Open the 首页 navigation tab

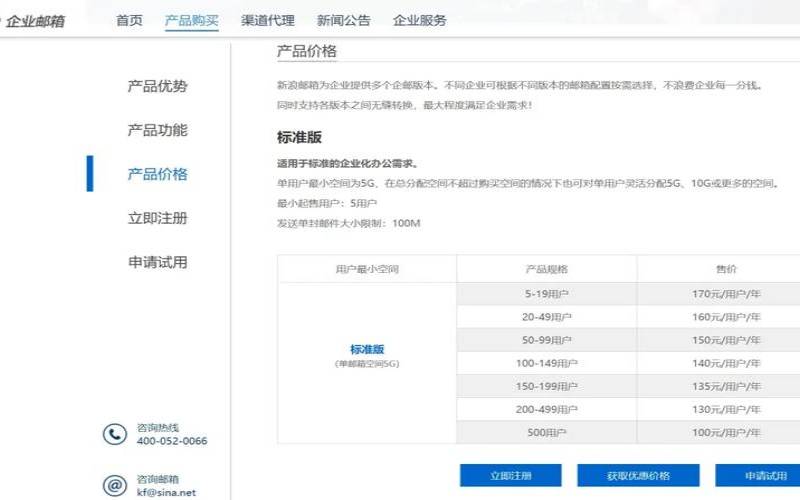pyautogui.click(x=129, y=20)
